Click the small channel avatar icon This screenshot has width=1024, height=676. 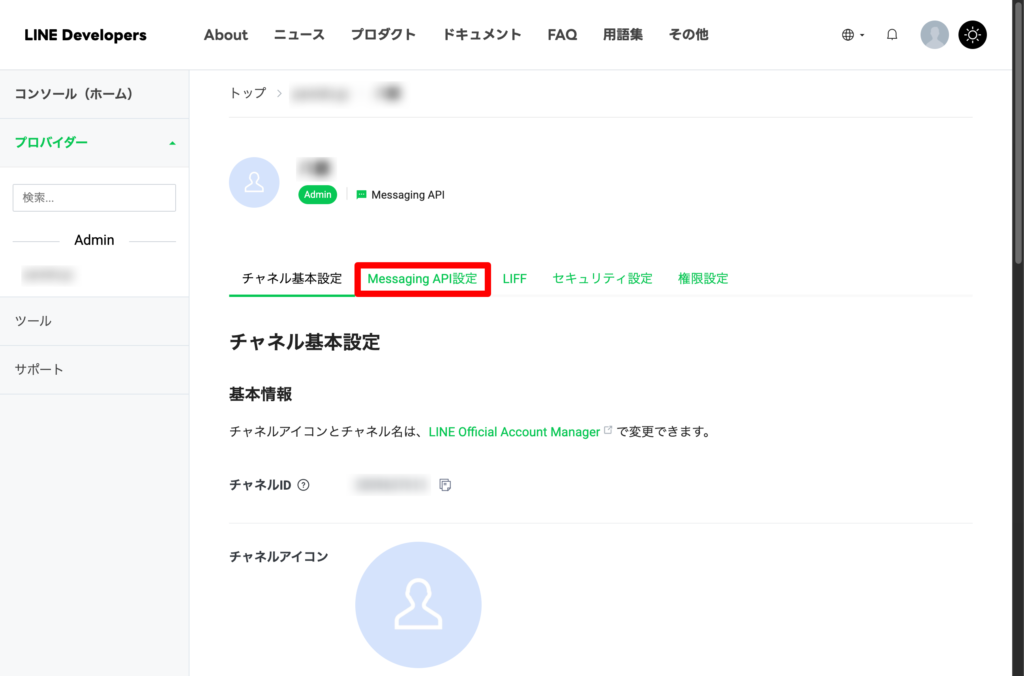click(254, 182)
